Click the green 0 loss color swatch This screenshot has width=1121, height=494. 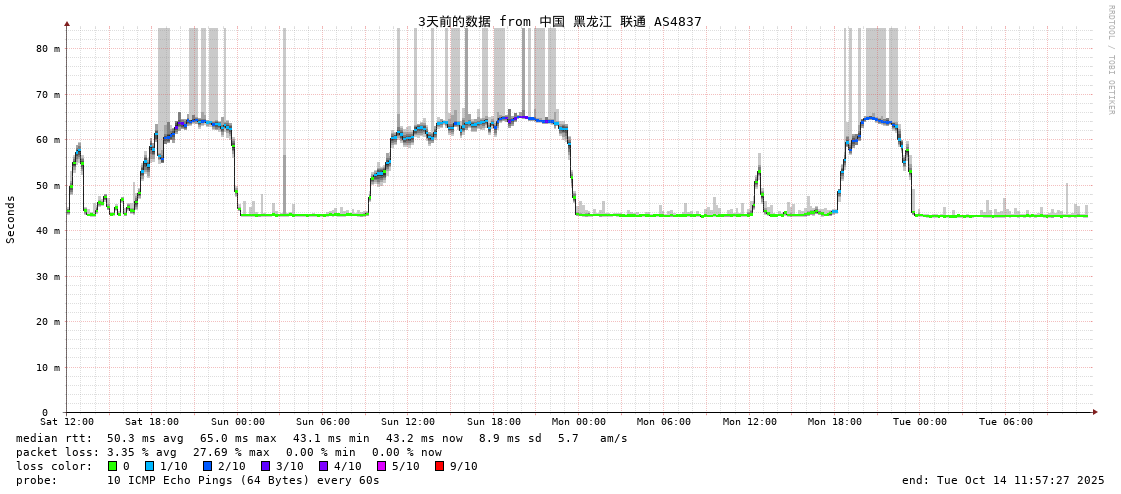click(x=112, y=466)
